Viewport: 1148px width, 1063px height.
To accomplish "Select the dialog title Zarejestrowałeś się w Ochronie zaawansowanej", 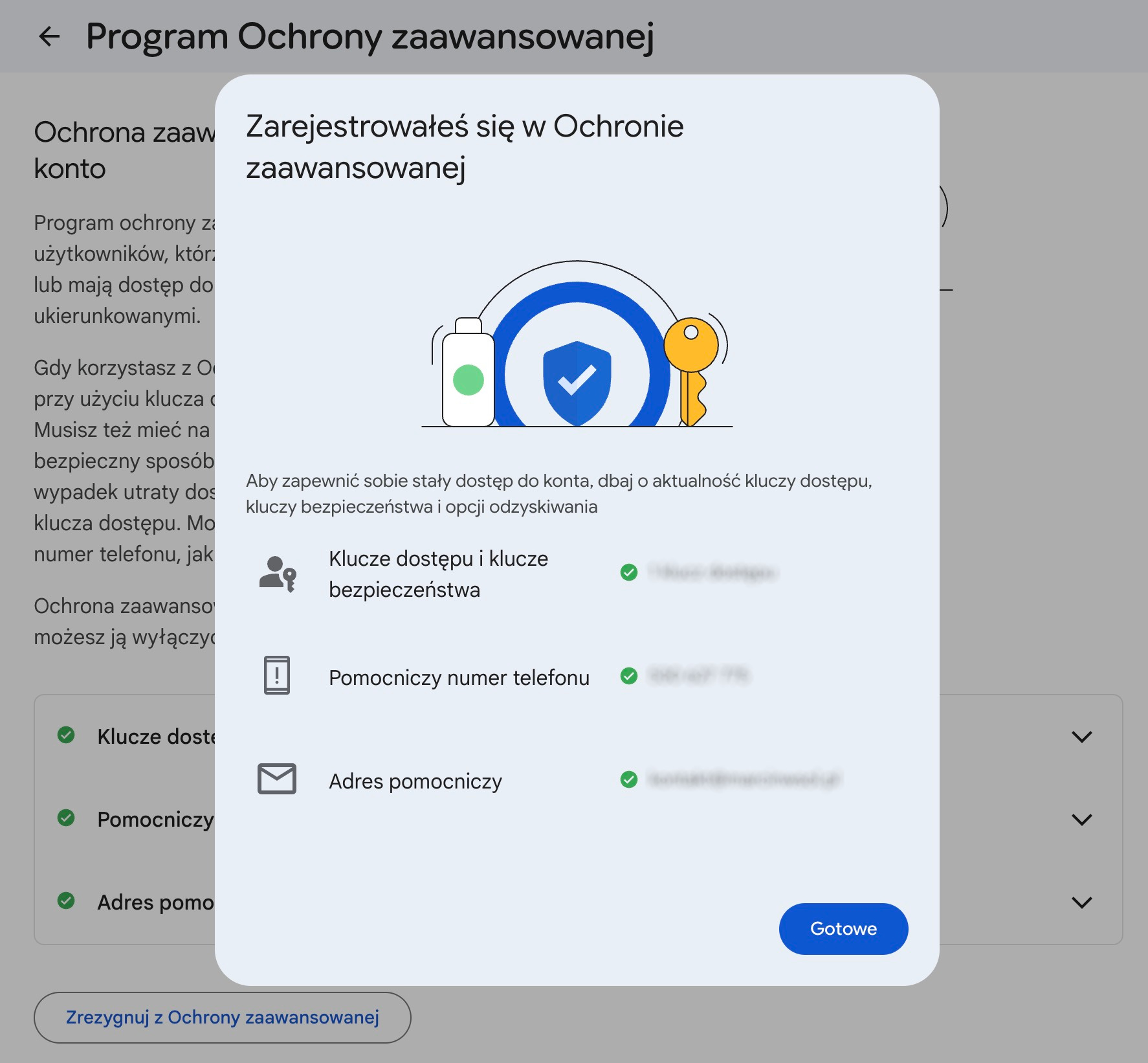I will [463, 144].
